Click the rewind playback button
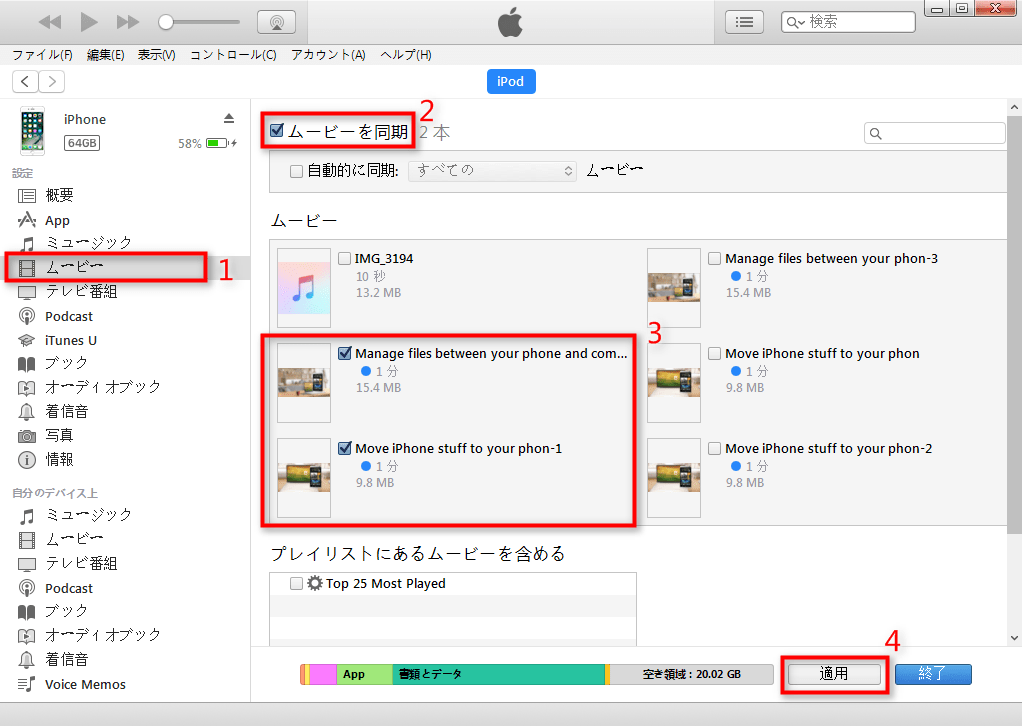 tap(50, 22)
